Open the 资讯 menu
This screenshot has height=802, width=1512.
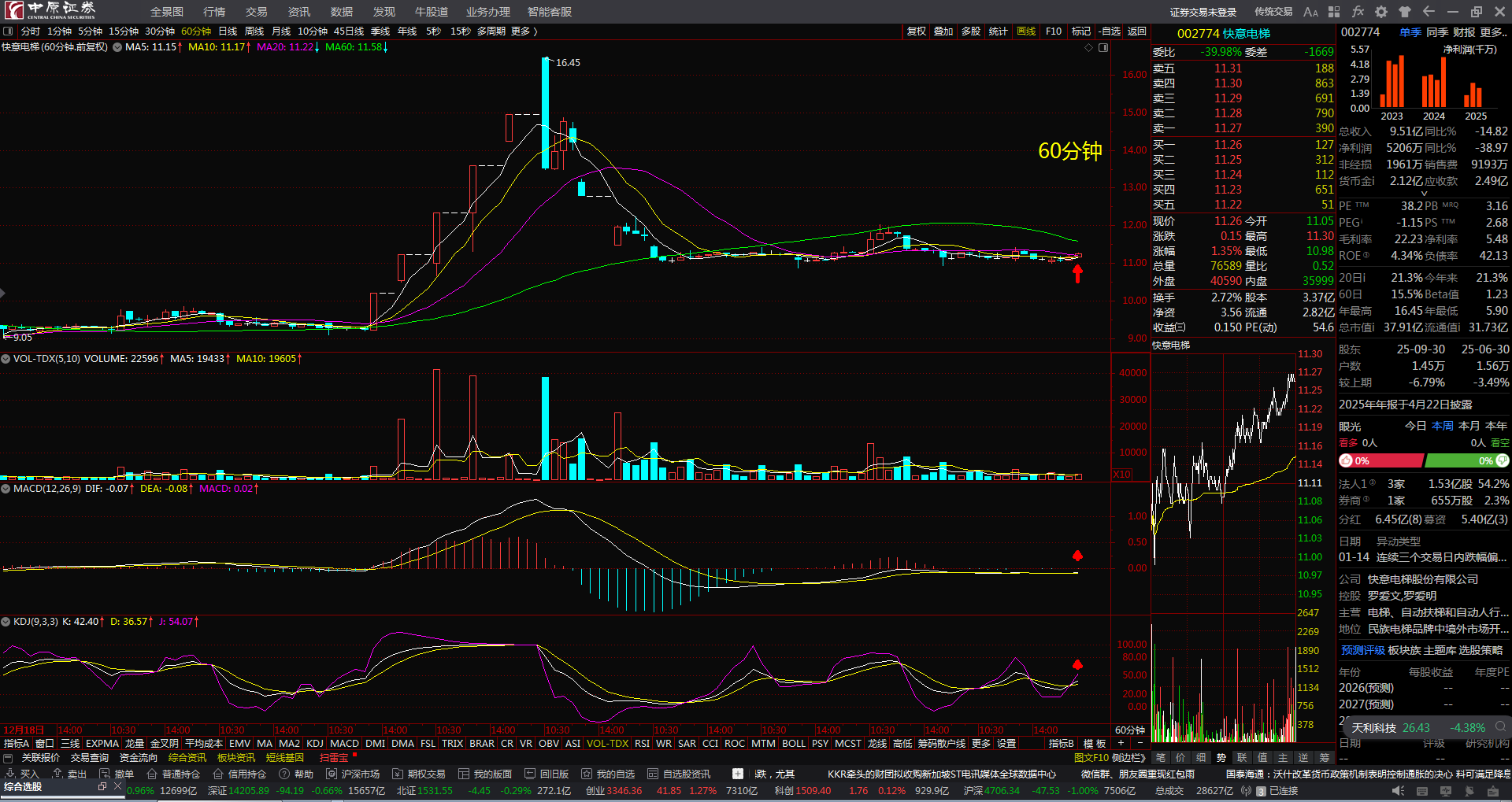tap(299, 12)
